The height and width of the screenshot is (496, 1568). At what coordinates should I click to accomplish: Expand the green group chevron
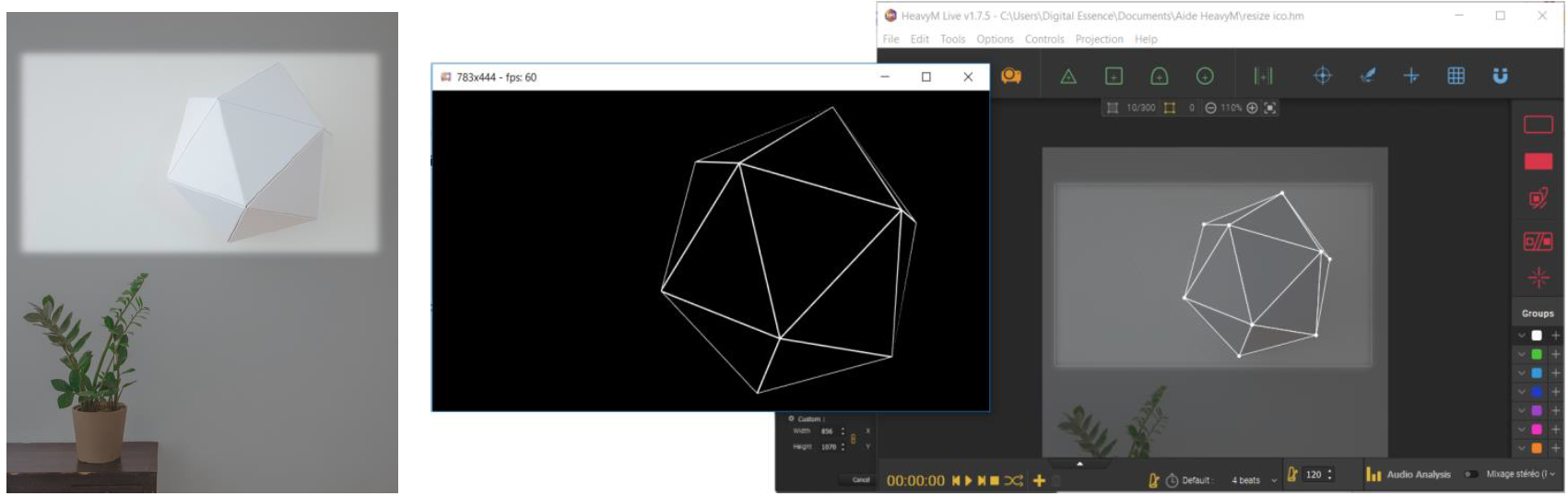click(x=1522, y=354)
